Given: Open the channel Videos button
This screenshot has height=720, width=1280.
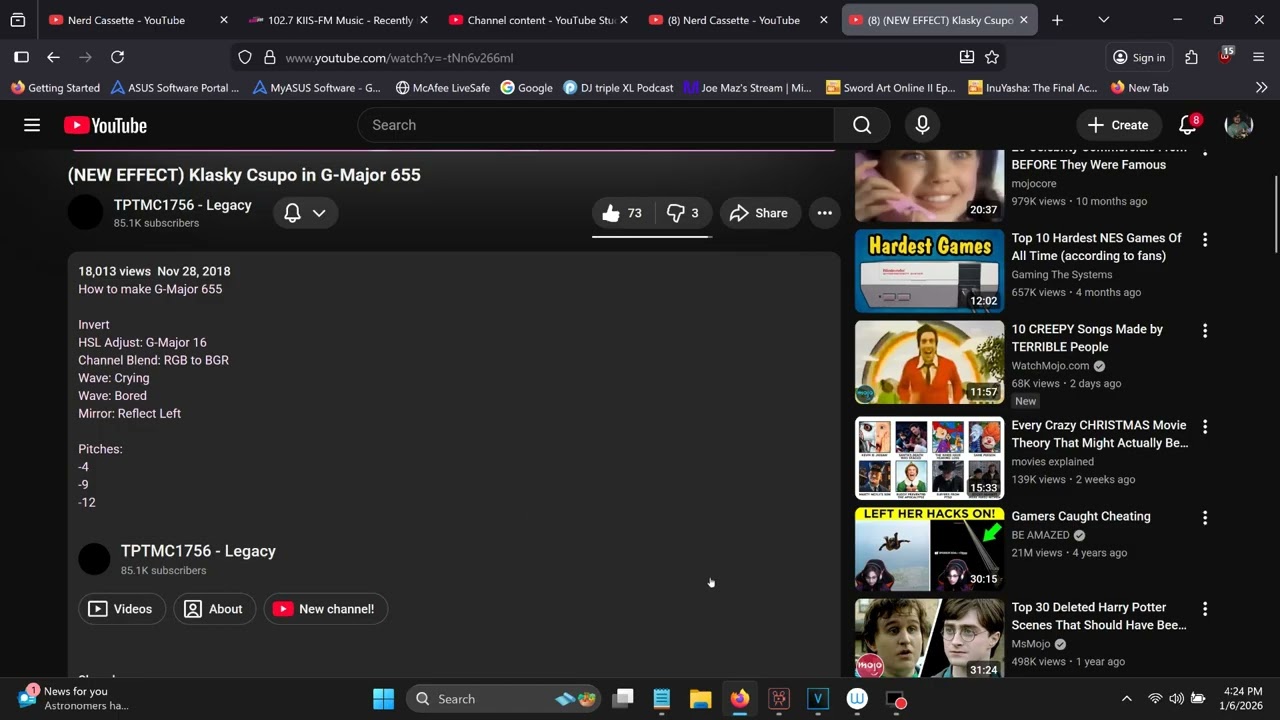Looking at the screenshot, I should tap(121, 609).
